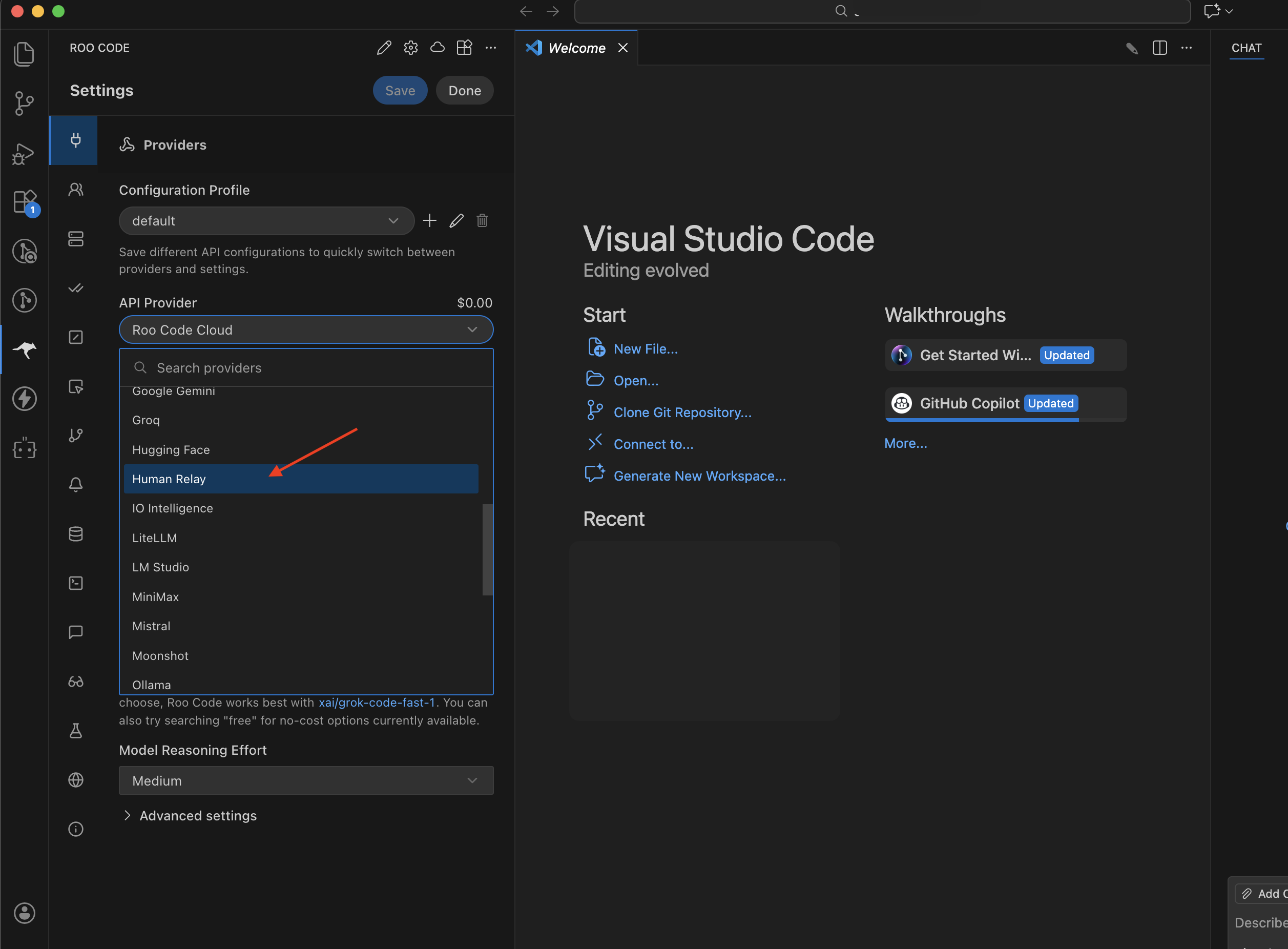Open editor more actions menu beside split icon

(x=1187, y=48)
